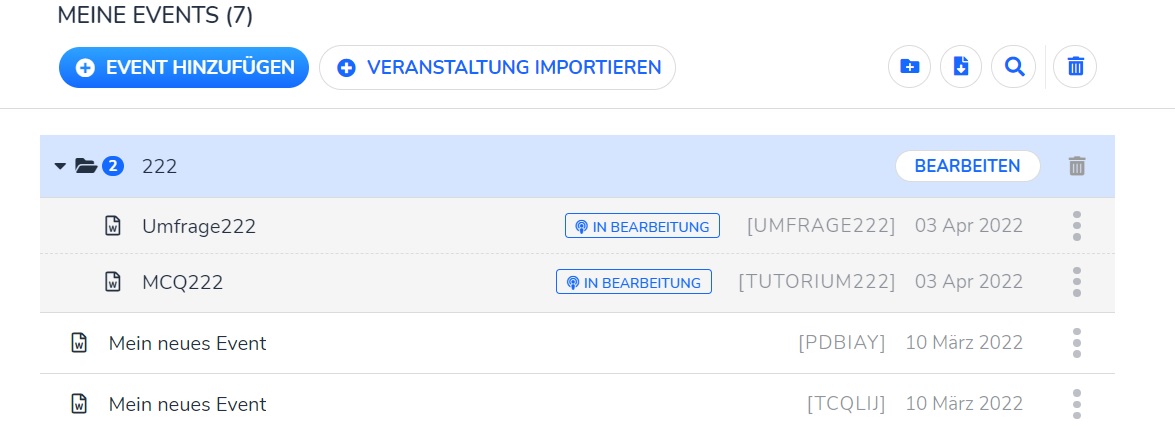
Task: Click the document icon beside Umfrage222
Action: (114, 226)
